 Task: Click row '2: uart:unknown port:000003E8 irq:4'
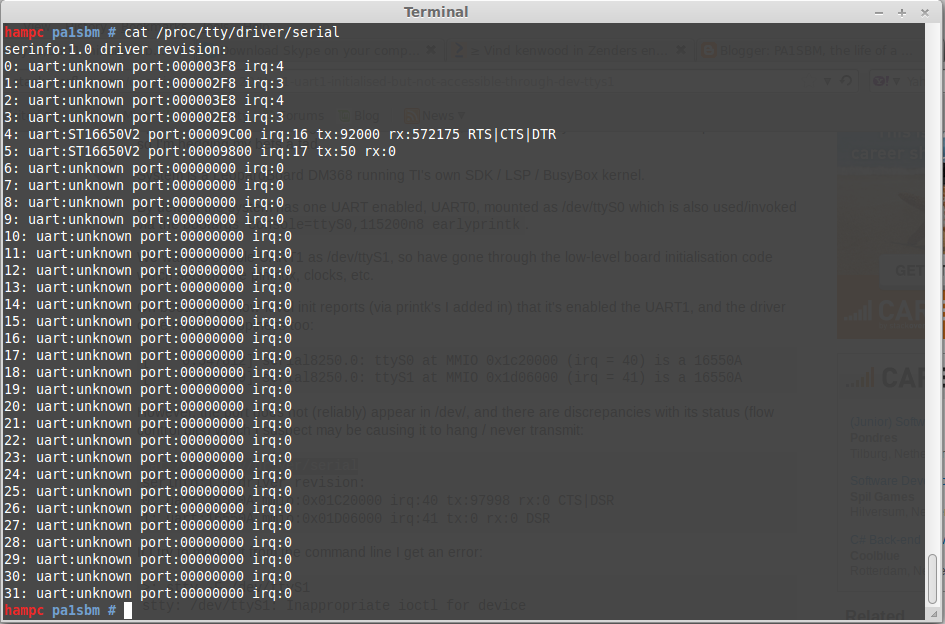144,101
